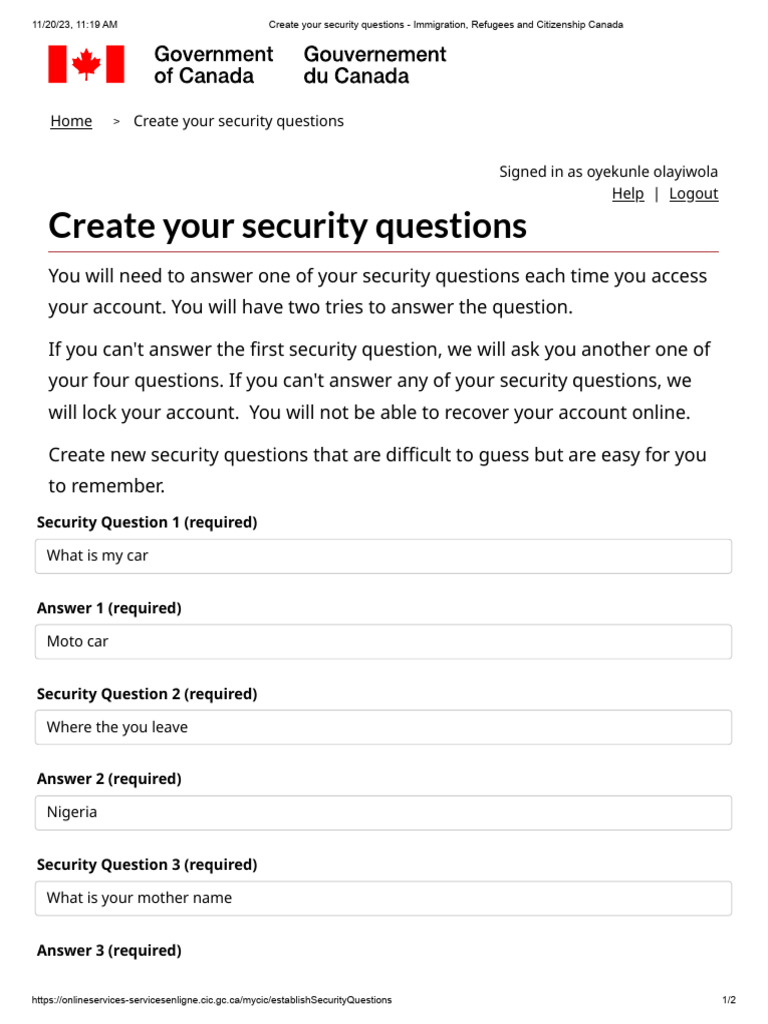The image size is (768, 1024).
Task: Click the Create your security questions breadcrumb
Action: (238, 121)
